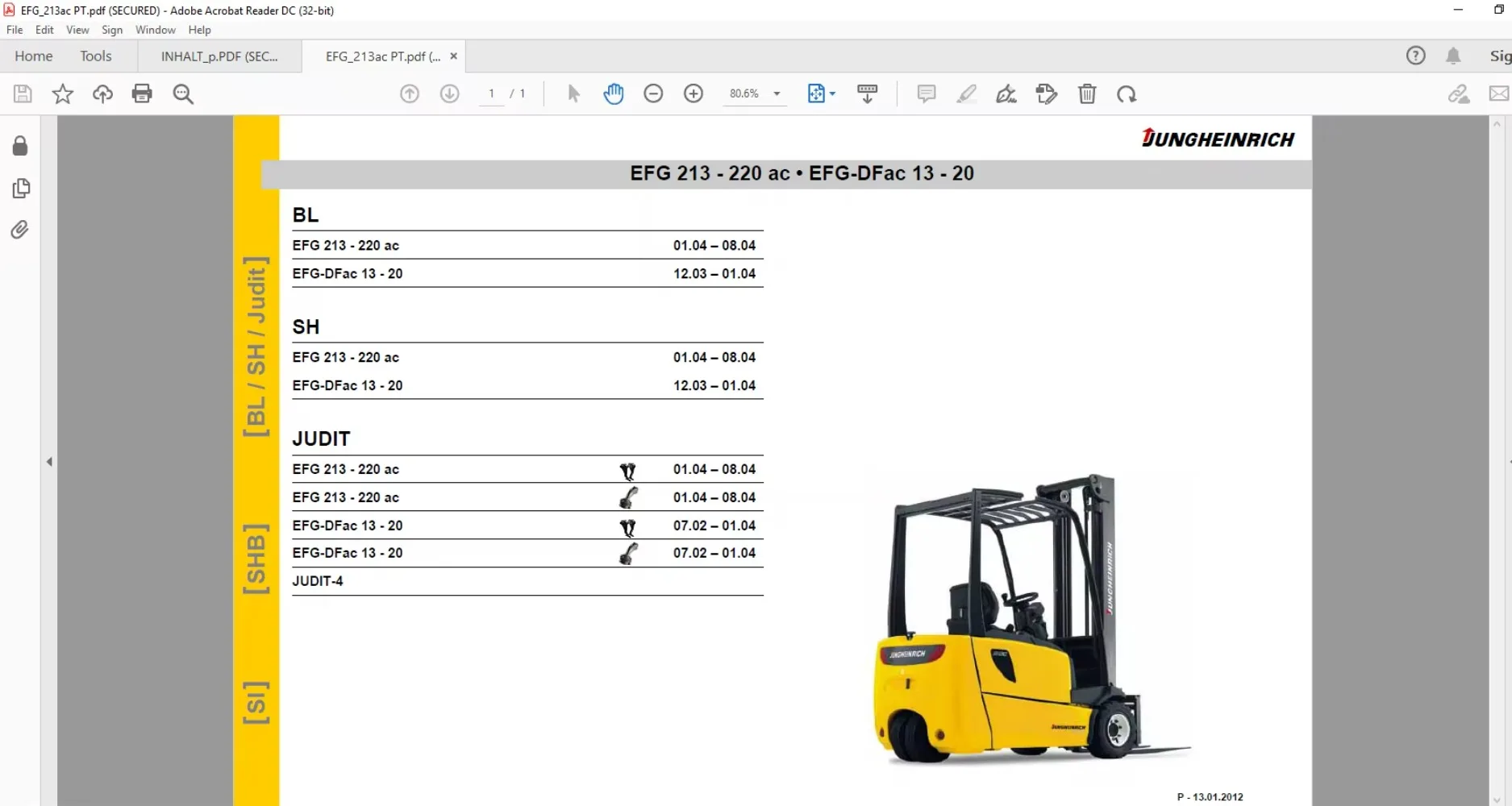Open the Help menu
This screenshot has height=806, width=1512.
[x=199, y=30]
